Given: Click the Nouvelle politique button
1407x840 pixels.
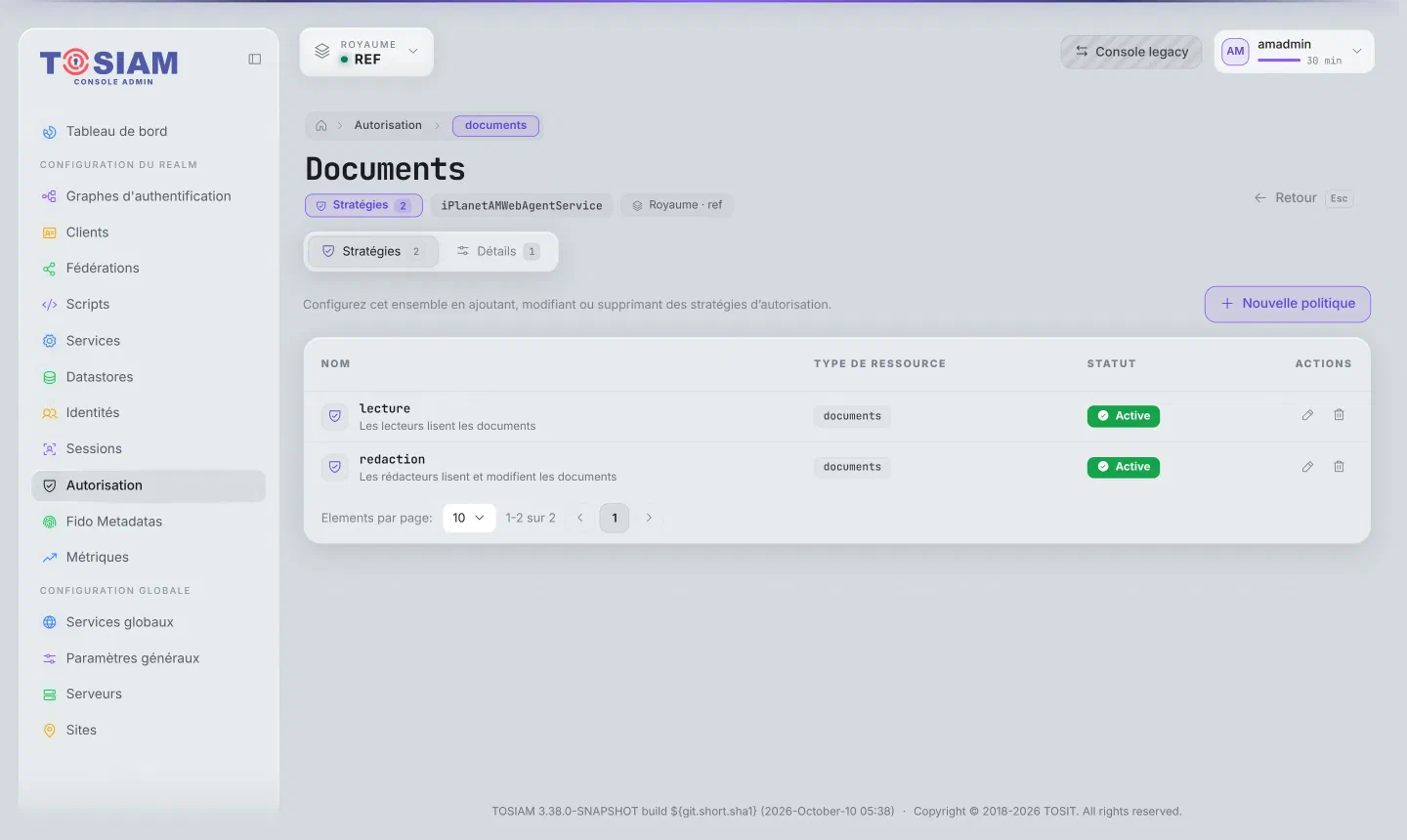Looking at the screenshot, I should click(1288, 304).
